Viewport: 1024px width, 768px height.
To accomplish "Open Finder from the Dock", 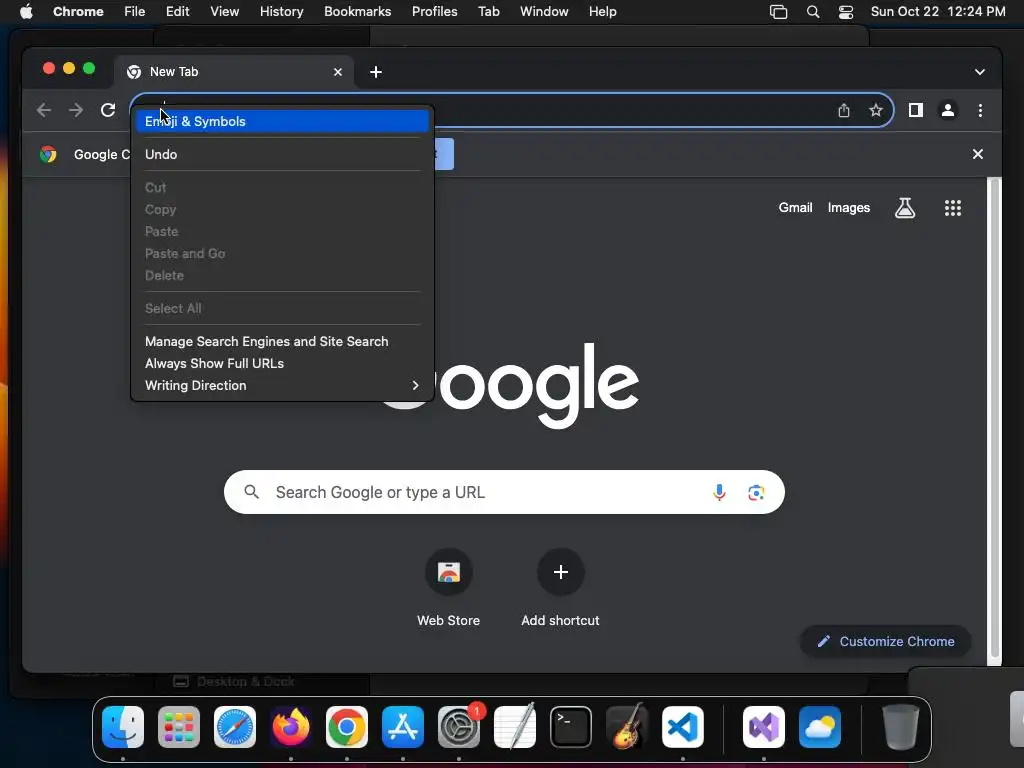I will pyautogui.click(x=123, y=727).
